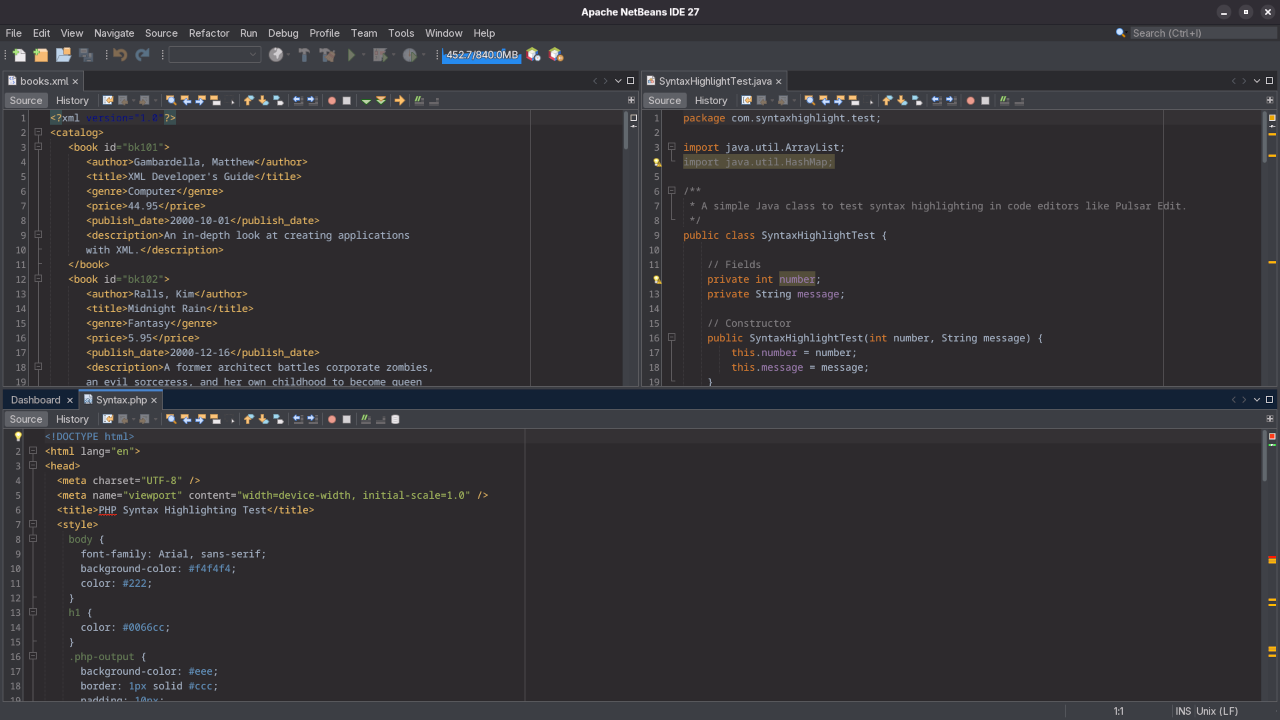Maximize the Java editor pane

(x=1270, y=81)
